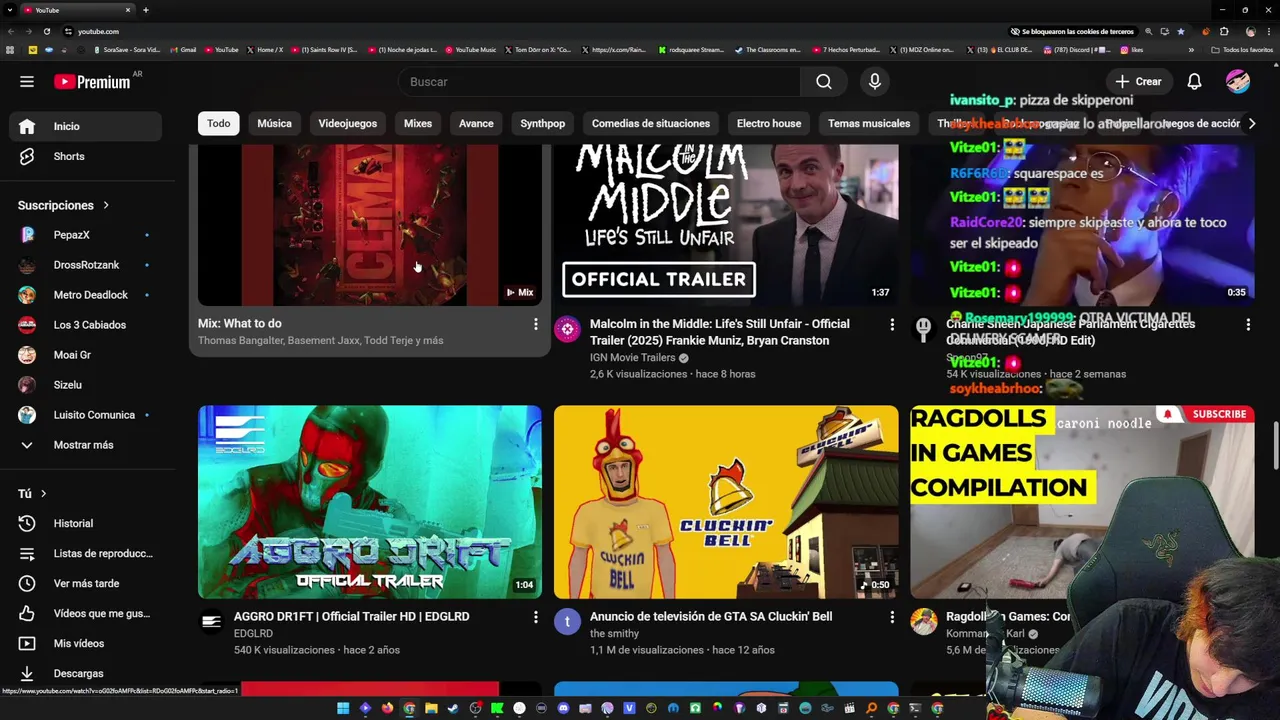Select the Synthpop chip
The height and width of the screenshot is (720, 1280).
coord(543,123)
